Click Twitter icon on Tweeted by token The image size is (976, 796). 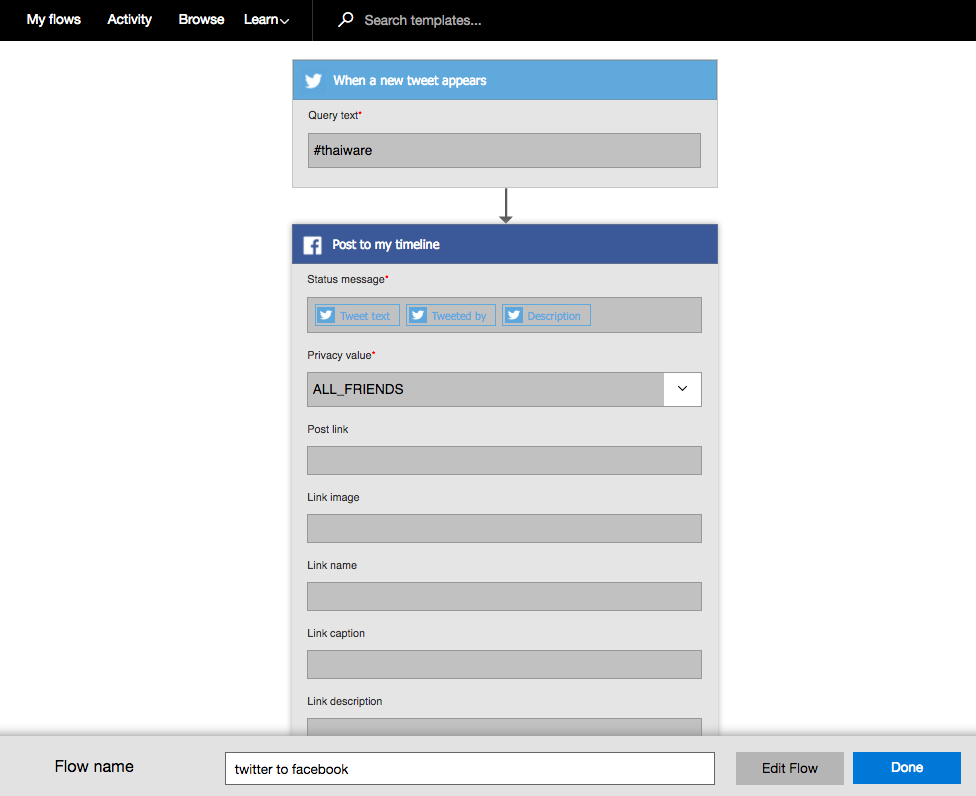coord(418,316)
